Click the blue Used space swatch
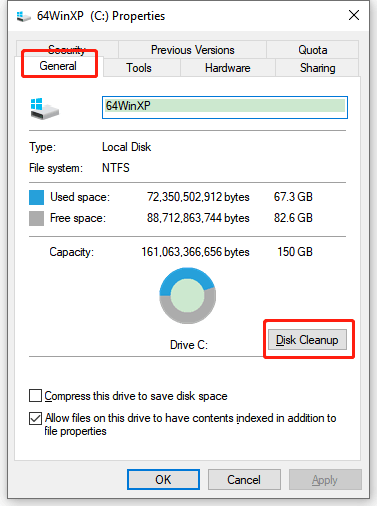The height and width of the screenshot is (506, 377). 36,197
